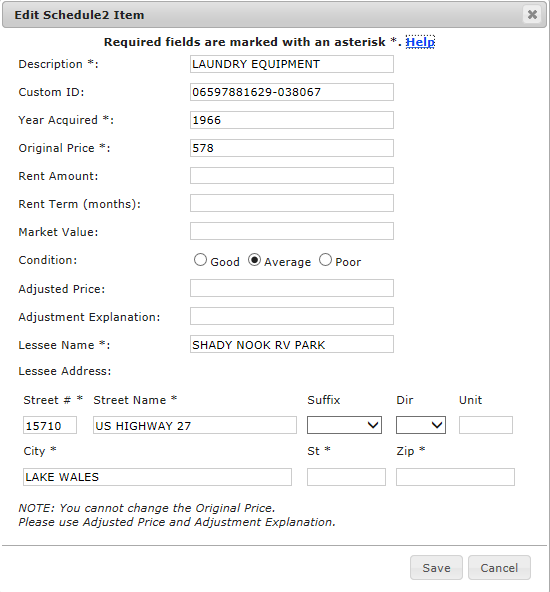550x592 pixels.
Task: Select the Poor condition option
Action: tap(325, 260)
